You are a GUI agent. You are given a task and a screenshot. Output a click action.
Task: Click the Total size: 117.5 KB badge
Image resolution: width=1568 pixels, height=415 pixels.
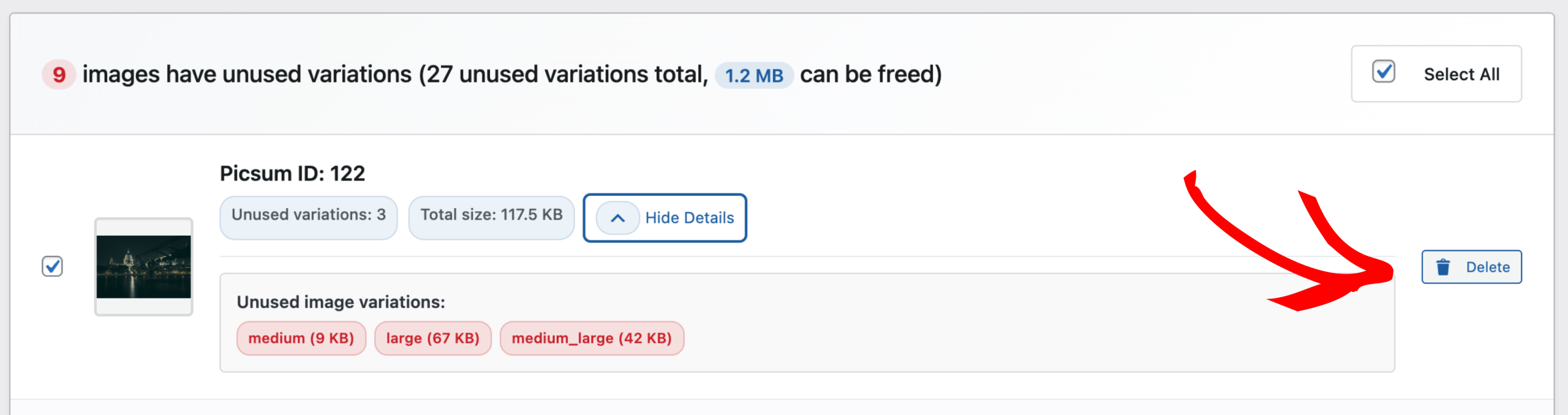pos(491,215)
